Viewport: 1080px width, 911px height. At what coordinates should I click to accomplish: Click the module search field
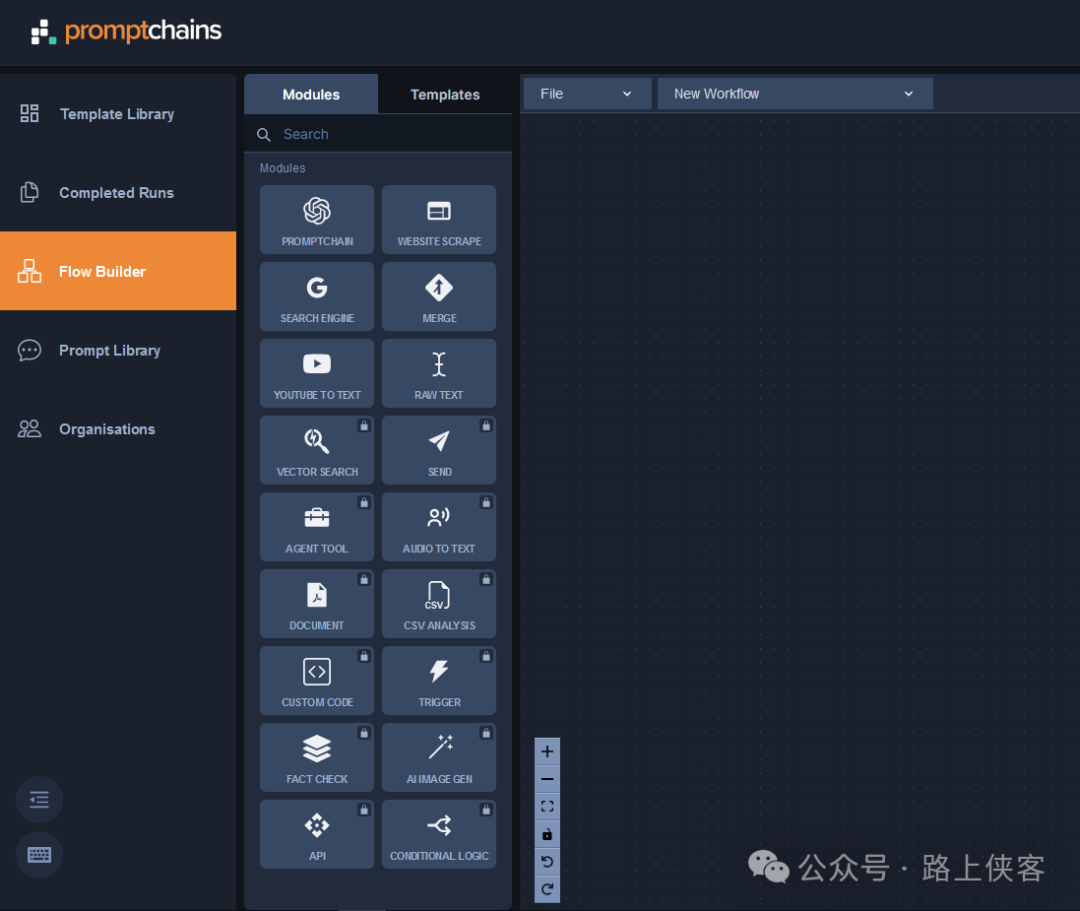click(x=378, y=134)
